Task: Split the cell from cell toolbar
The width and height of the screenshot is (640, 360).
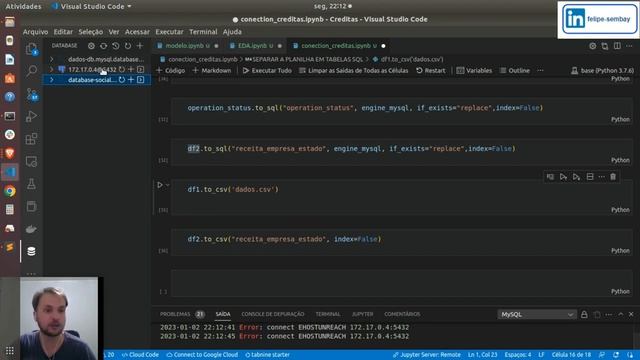Action: [x=590, y=177]
